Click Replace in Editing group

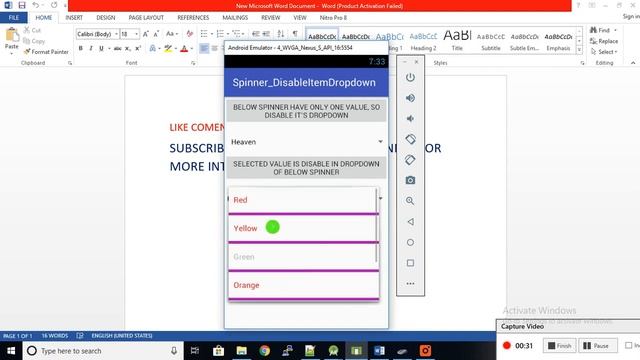pos(604,41)
